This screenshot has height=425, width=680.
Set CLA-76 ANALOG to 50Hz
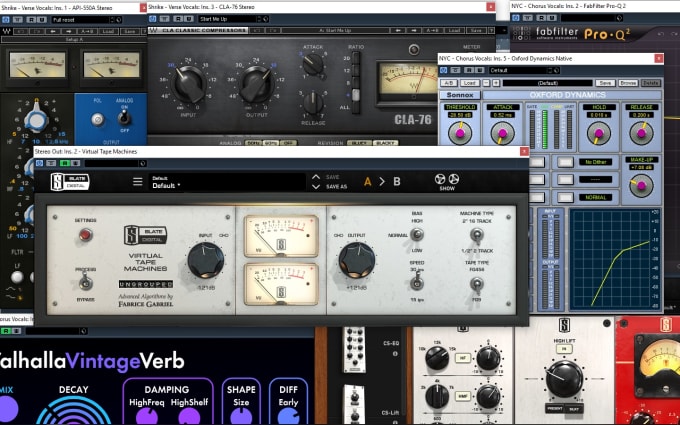[252, 143]
